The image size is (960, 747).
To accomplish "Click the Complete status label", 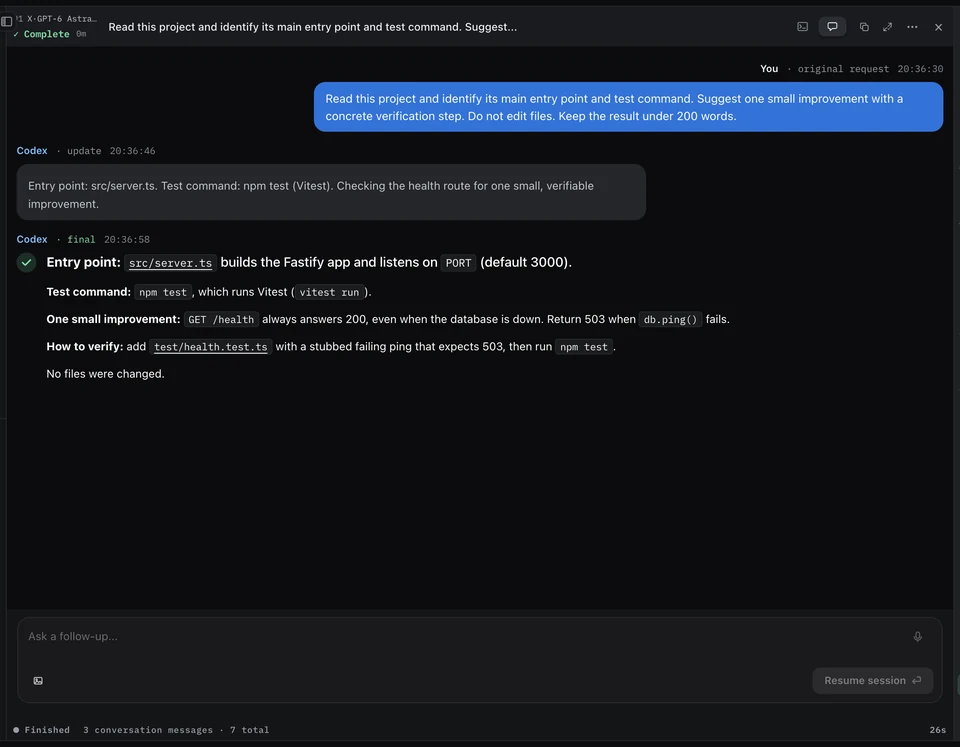I will point(47,34).
